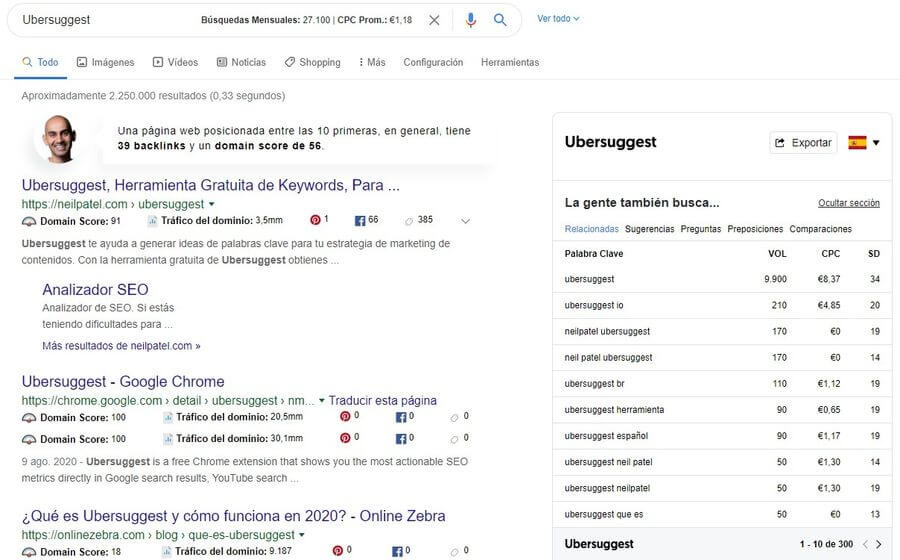Open Herramientas options

click(510, 62)
